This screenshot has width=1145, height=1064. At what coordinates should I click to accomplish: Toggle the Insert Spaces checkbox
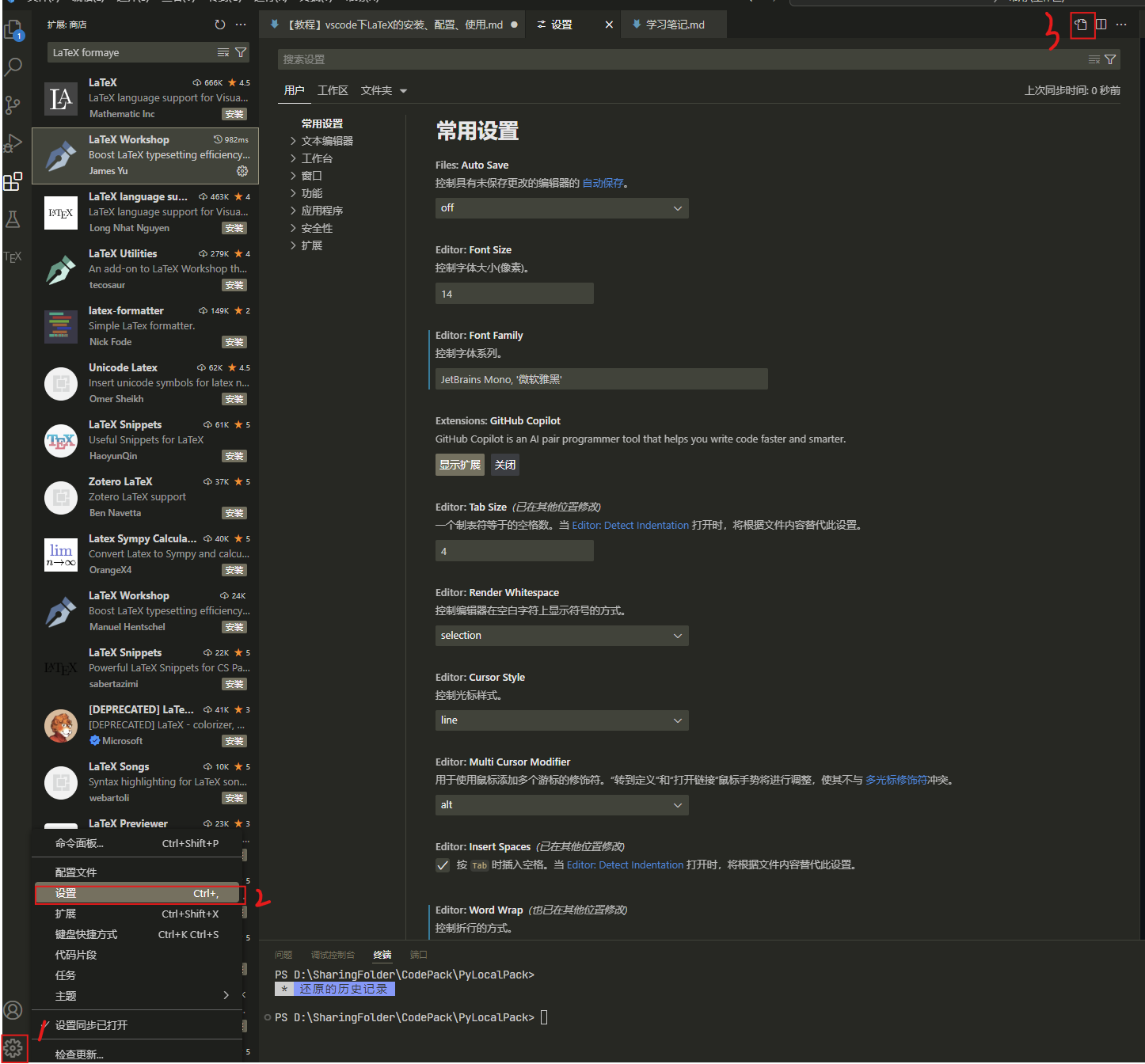[x=443, y=865]
